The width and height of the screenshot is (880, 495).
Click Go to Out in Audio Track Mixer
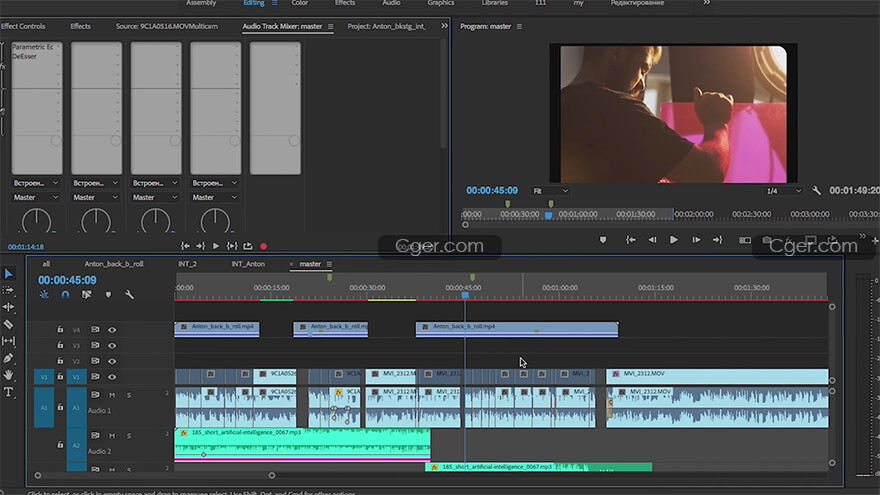(200, 246)
